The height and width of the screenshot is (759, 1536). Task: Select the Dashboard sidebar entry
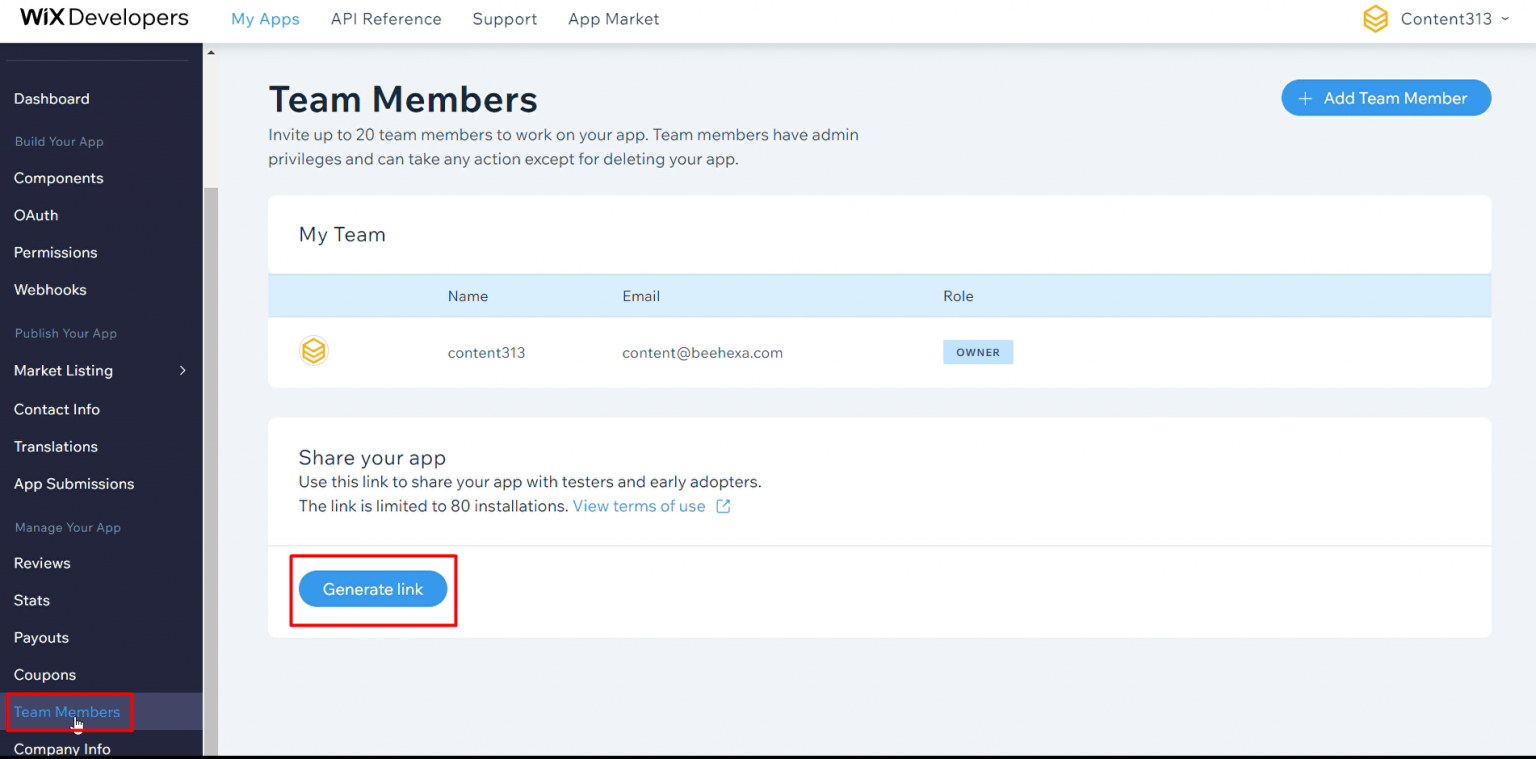52,98
